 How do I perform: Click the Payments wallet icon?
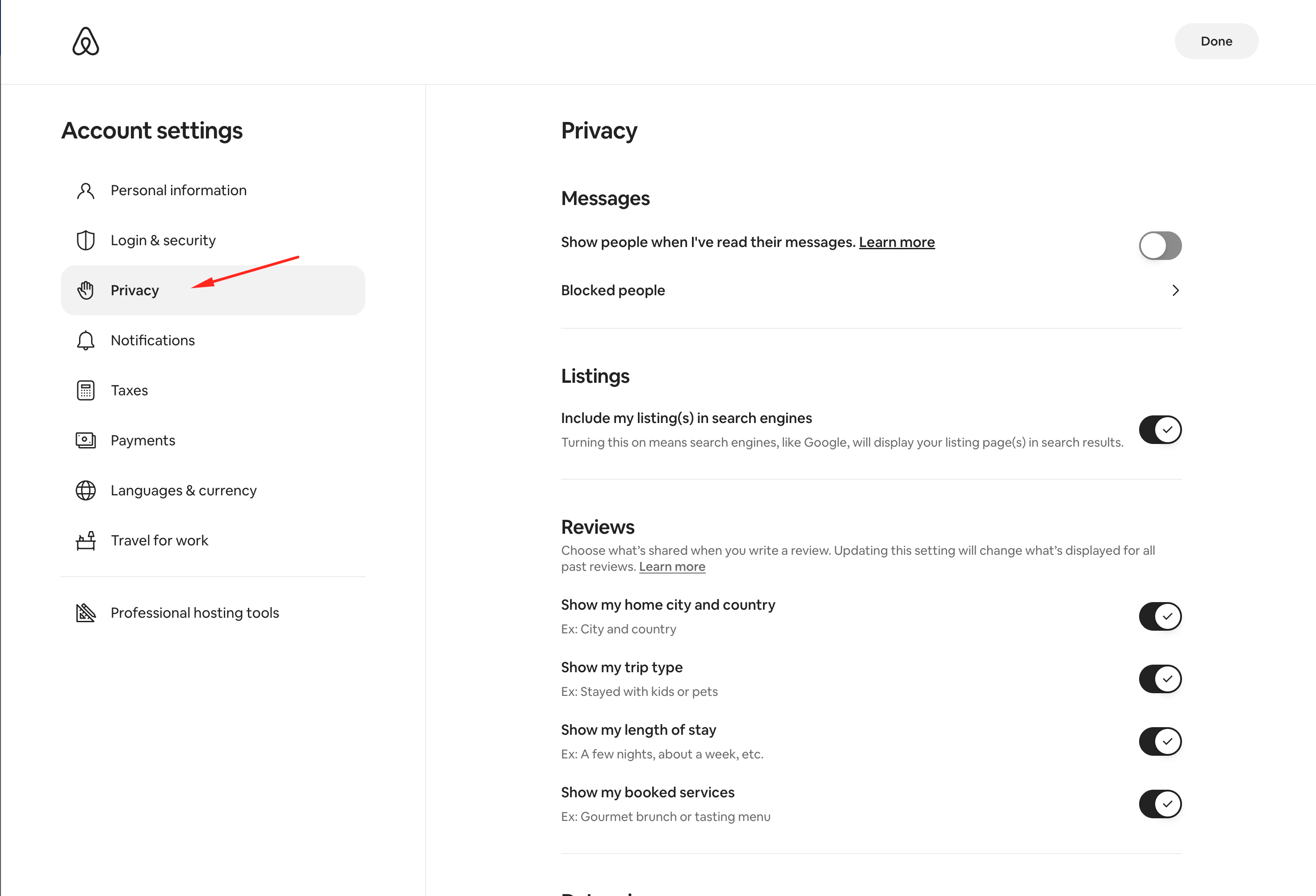tap(85, 440)
